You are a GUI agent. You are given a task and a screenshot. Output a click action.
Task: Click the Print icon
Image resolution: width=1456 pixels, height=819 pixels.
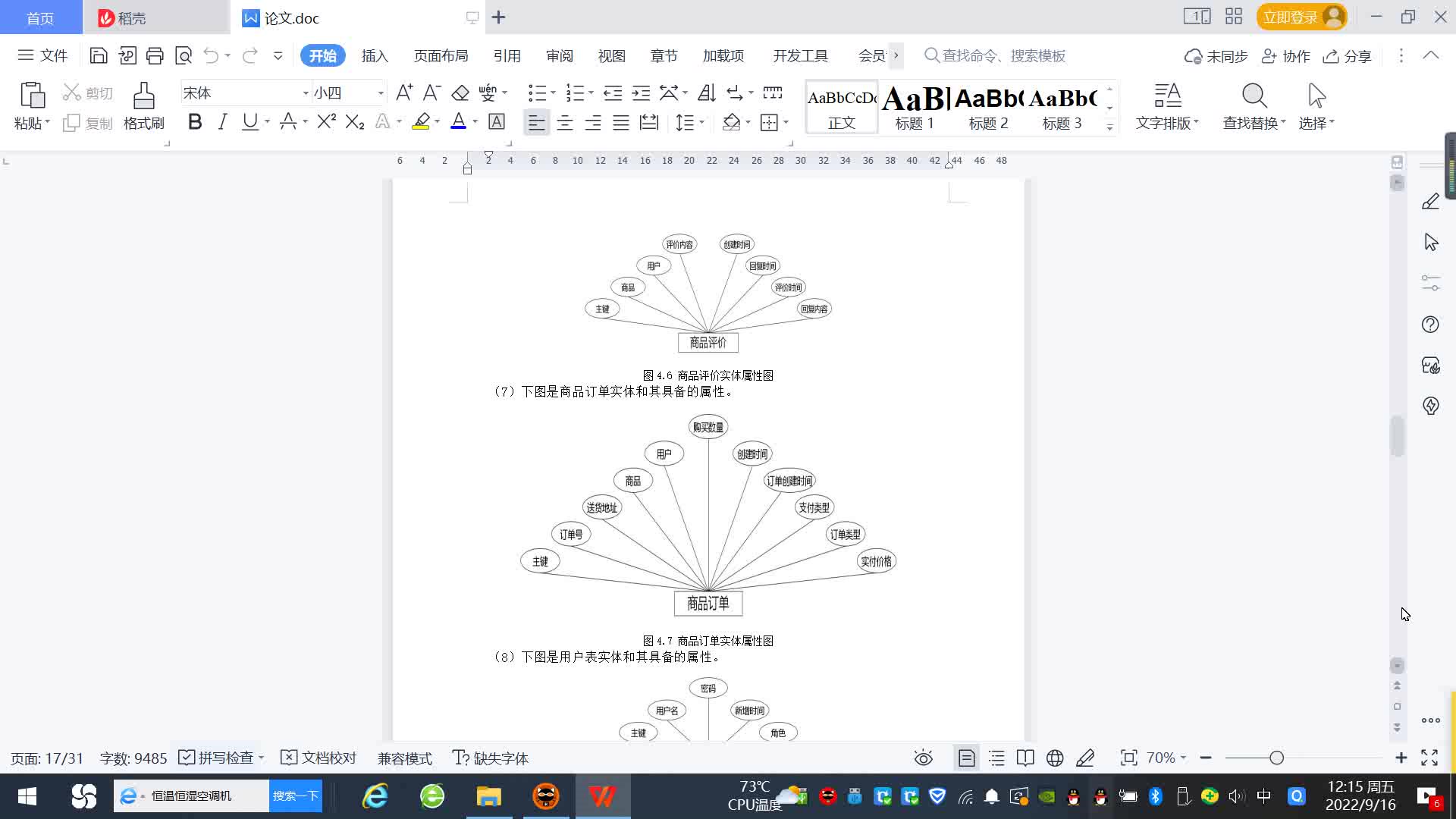tap(155, 55)
